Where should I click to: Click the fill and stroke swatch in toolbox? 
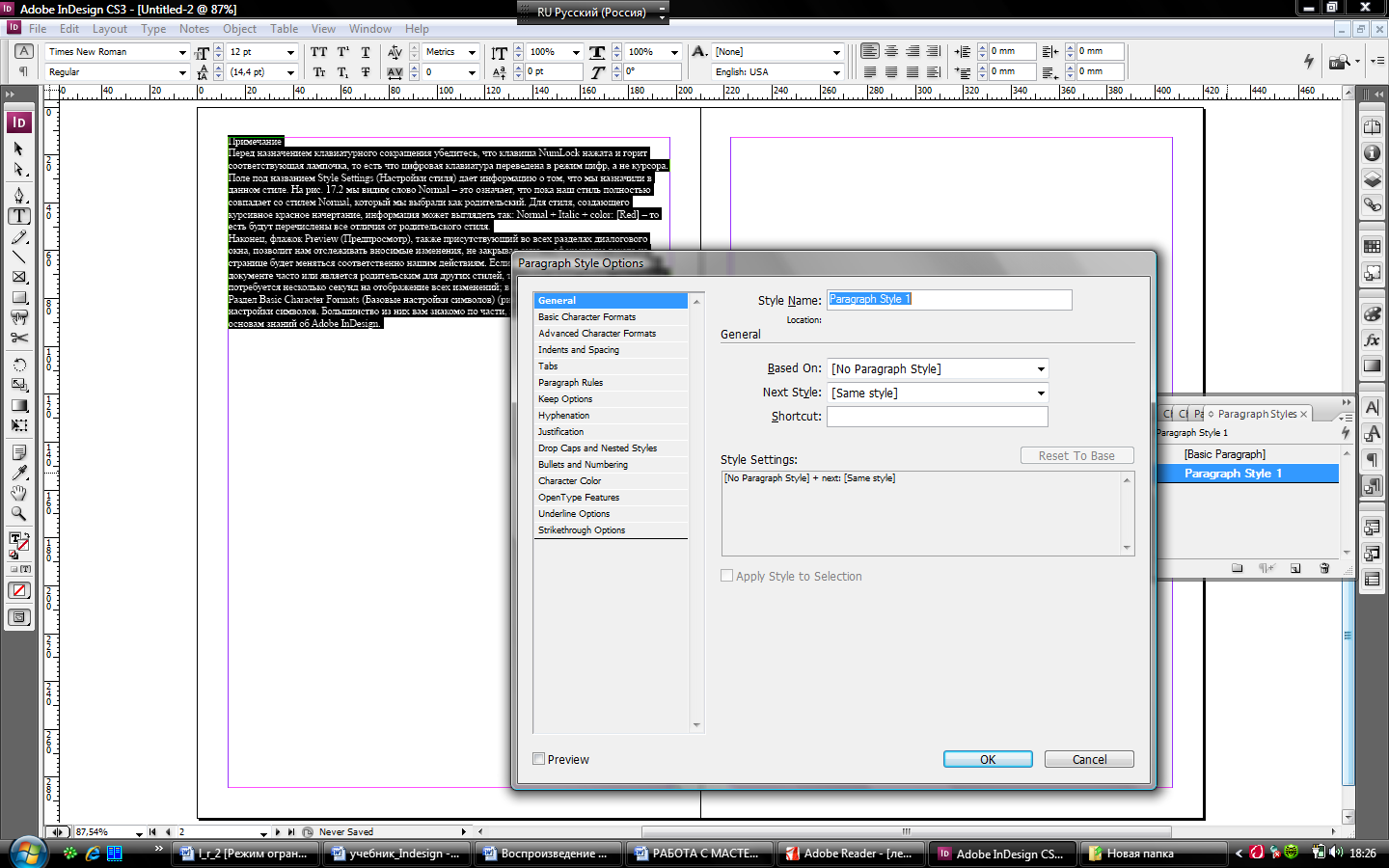click(18, 543)
